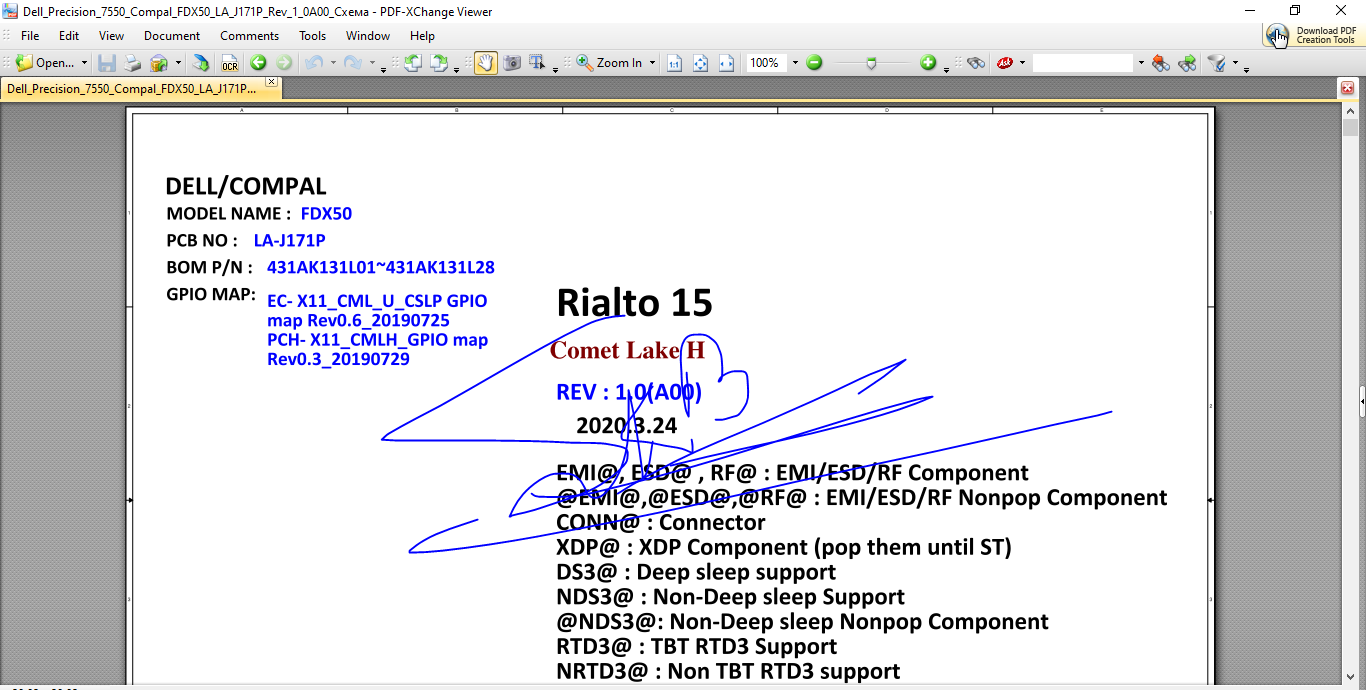
Task: Open the scanner icon dropdown arrow
Action: click(x=178, y=63)
